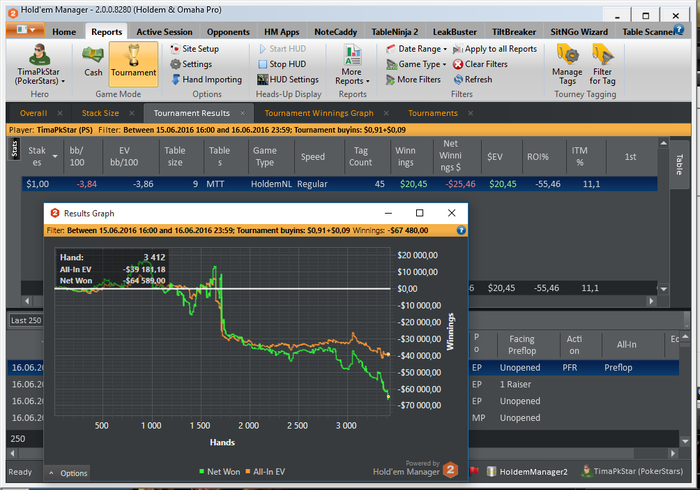Close the Tournament Results tab
700x490 pixels.
pos(242,113)
